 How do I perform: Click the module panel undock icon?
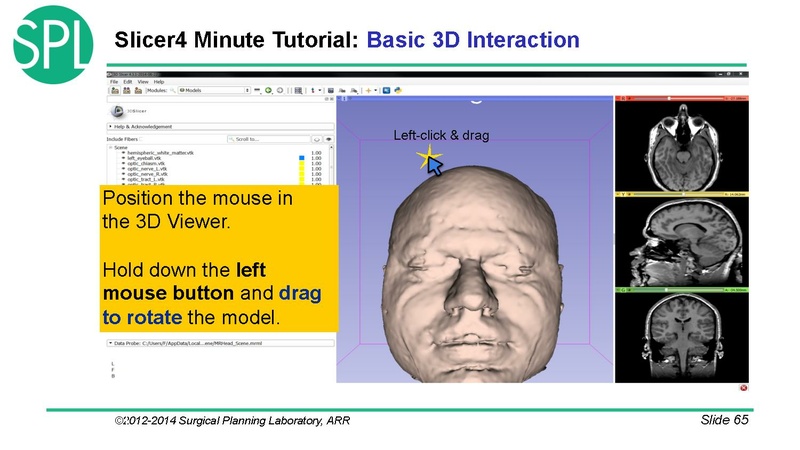click(327, 98)
